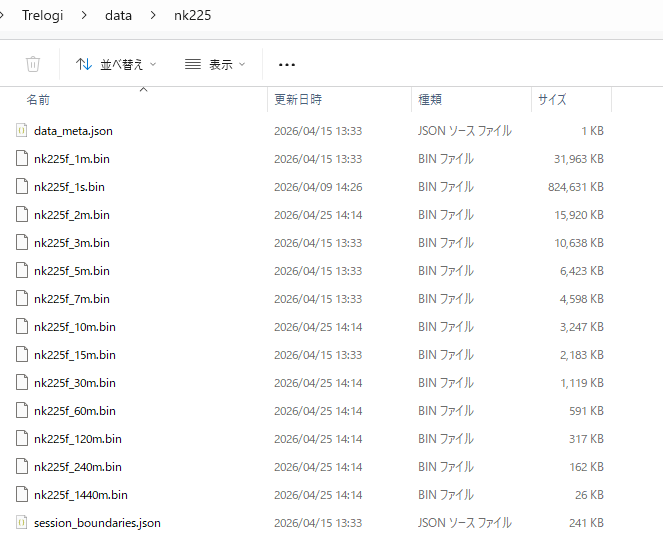Select the nk225f_1m.bin file icon
The width and height of the screenshot is (663, 556).
point(22,159)
